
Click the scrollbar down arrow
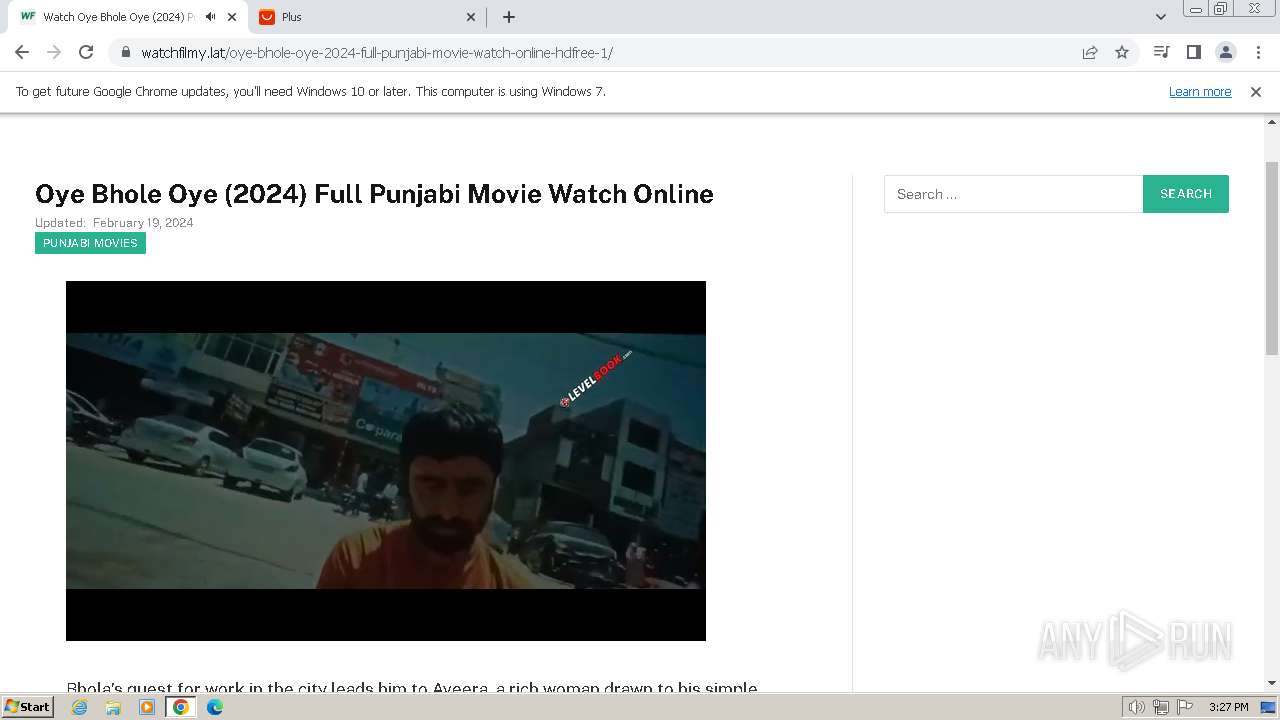[x=1272, y=683]
